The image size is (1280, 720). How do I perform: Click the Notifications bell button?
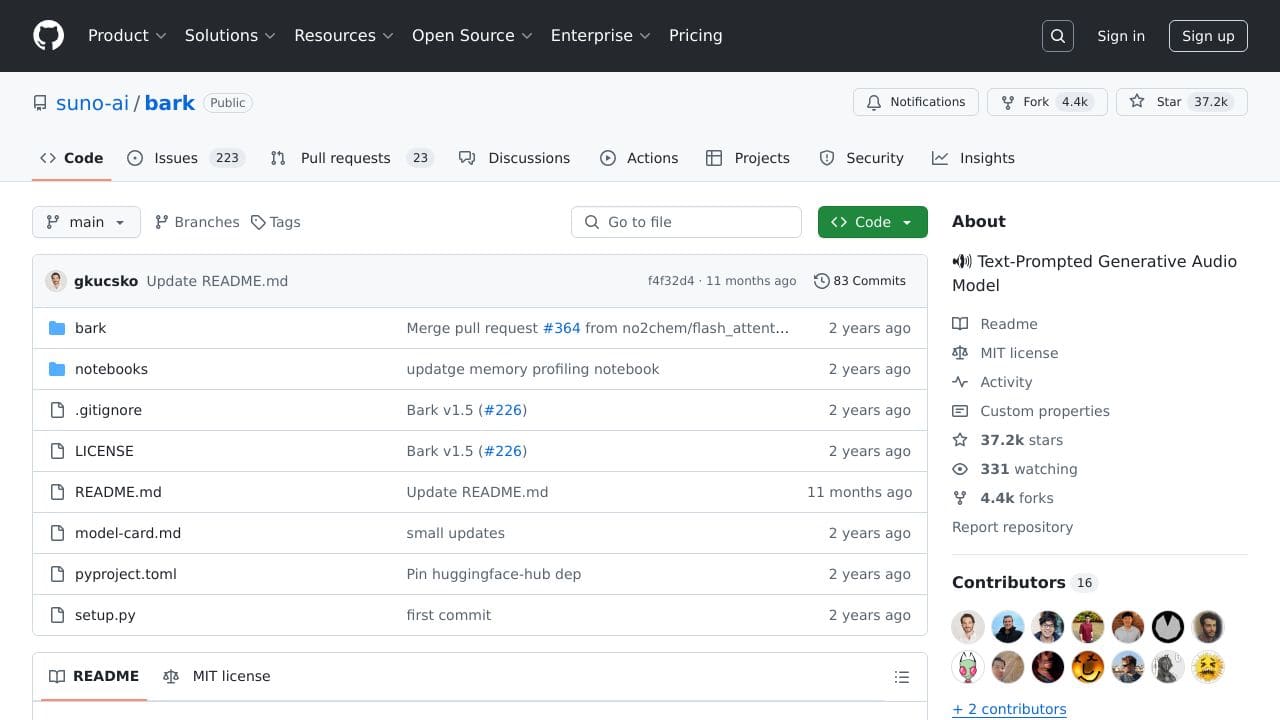coord(916,102)
